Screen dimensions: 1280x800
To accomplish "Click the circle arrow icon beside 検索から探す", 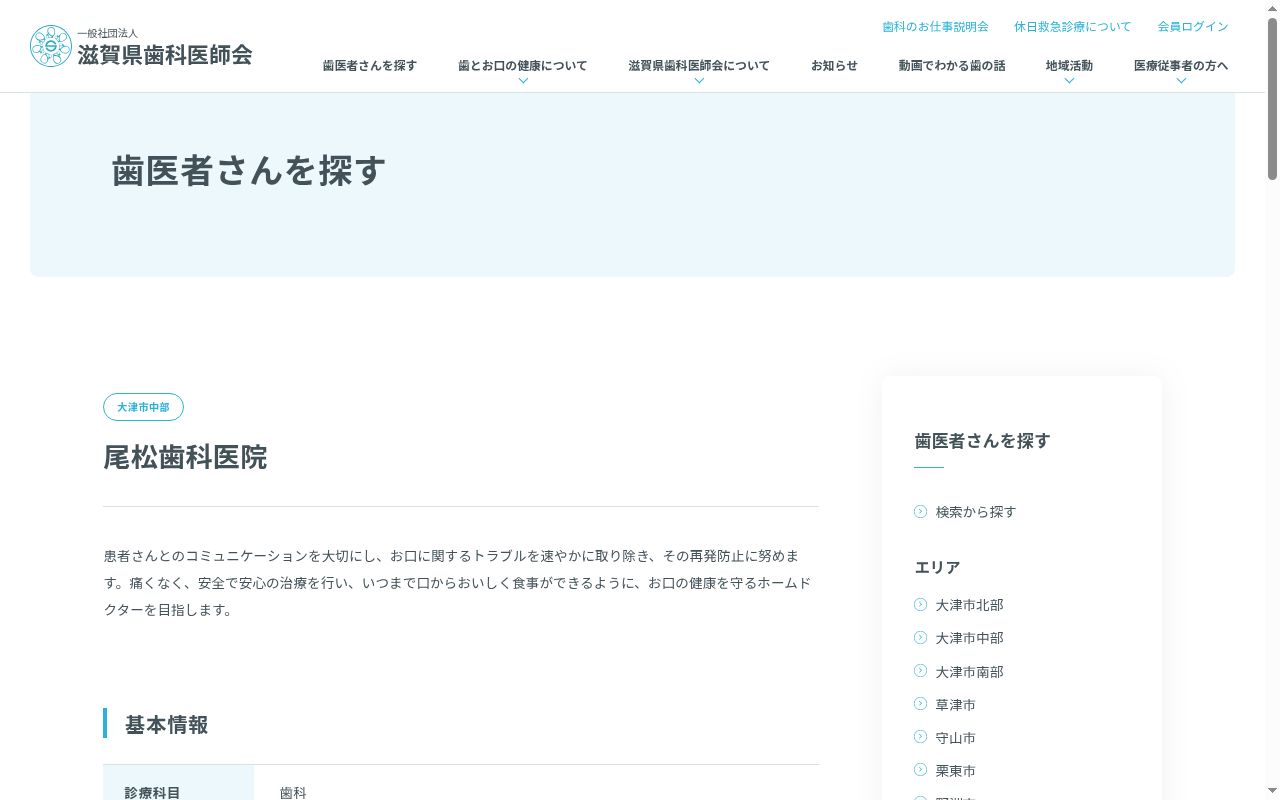I will [921, 511].
